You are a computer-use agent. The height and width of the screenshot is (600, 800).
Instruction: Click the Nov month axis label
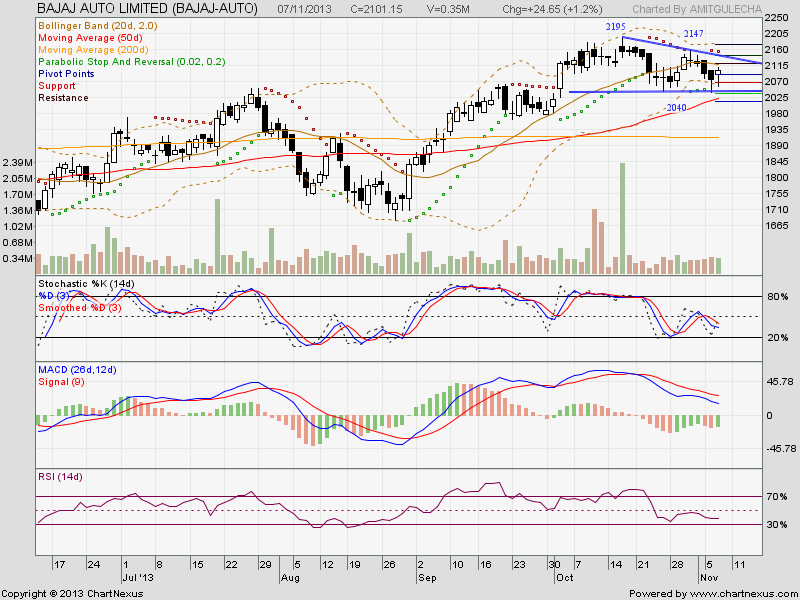coord(709,578)
